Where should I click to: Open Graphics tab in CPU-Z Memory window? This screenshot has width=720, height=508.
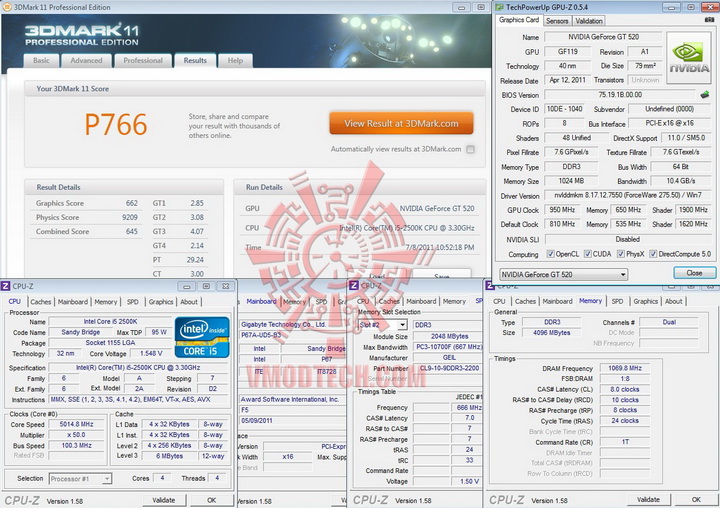point(646,301)
